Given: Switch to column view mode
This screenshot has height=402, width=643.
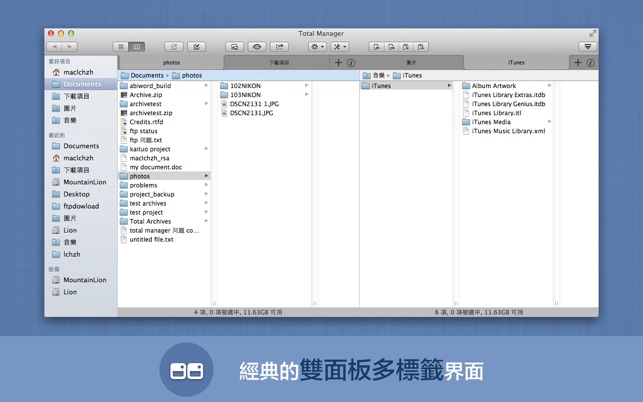Looking at the screenshot, I should click(x=136, y=47).
